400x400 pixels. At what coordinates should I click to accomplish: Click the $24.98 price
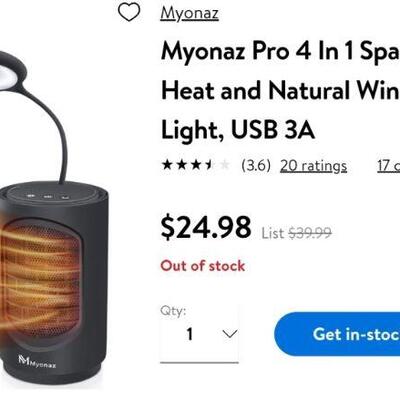[x=206, y=227]
